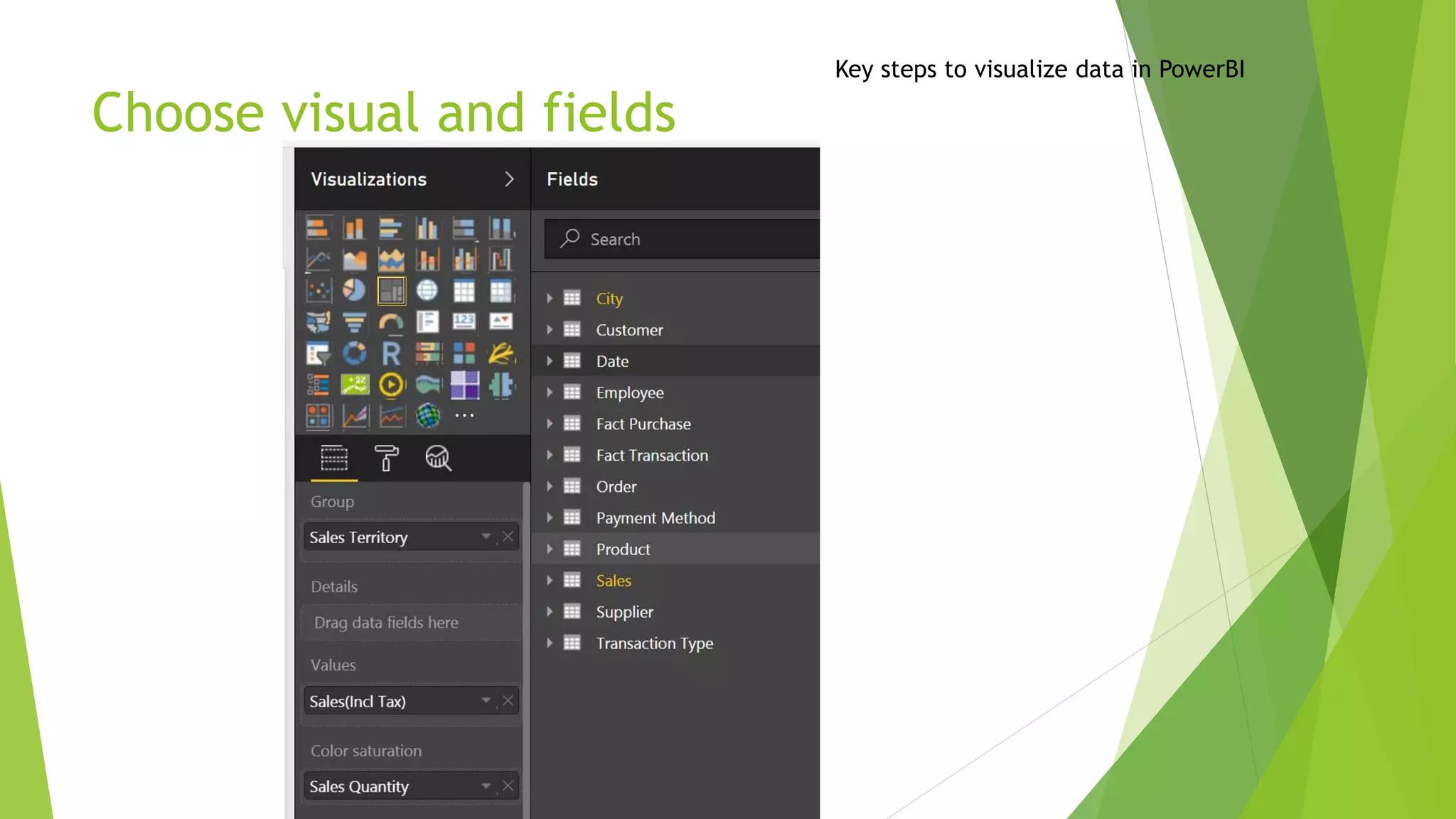This screenshot has height=819, width=1456.
Task: Click the Visualizations pane title
Action: click(368, 179)
